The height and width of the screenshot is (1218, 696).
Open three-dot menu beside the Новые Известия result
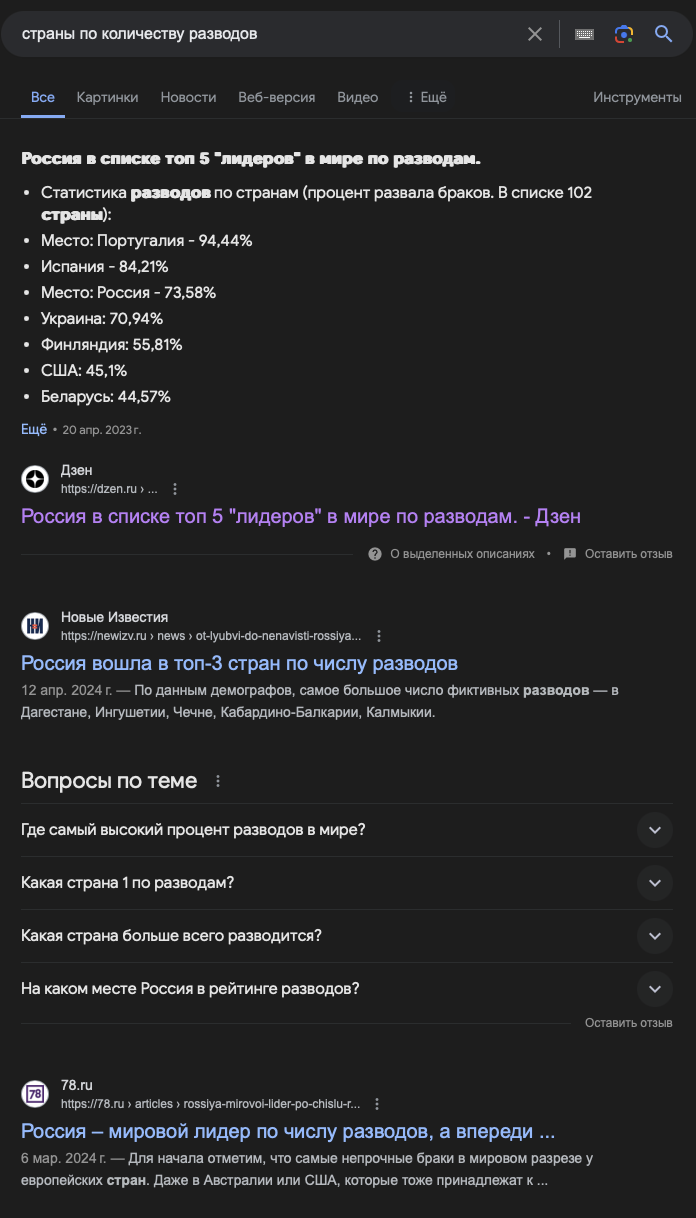(x=379, y=636)
